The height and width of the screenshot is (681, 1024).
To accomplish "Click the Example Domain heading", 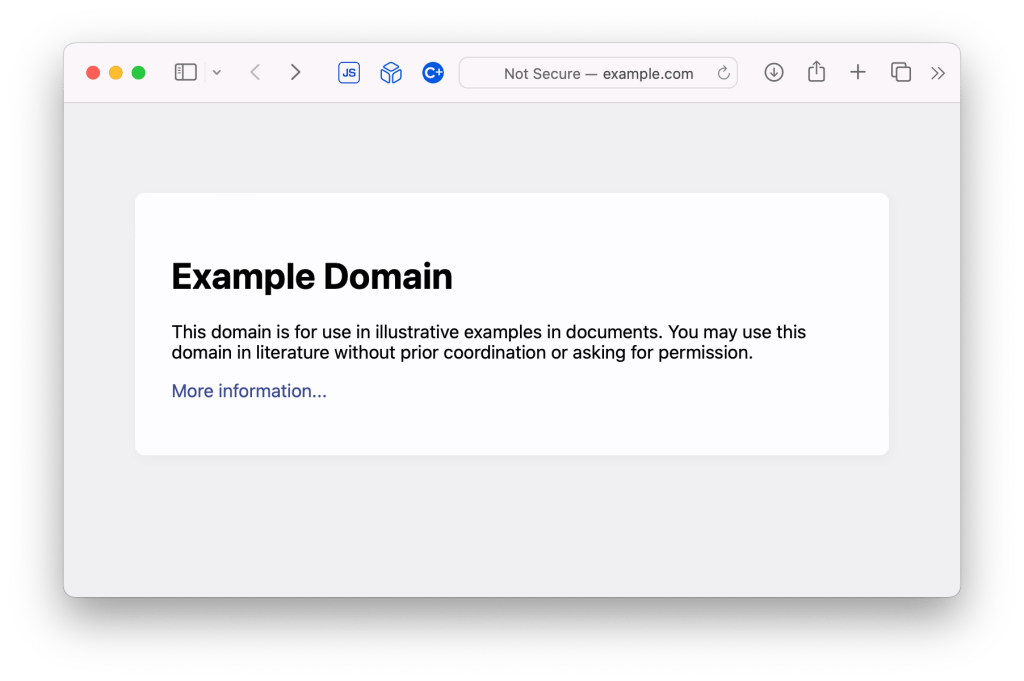I will point(312,276).
